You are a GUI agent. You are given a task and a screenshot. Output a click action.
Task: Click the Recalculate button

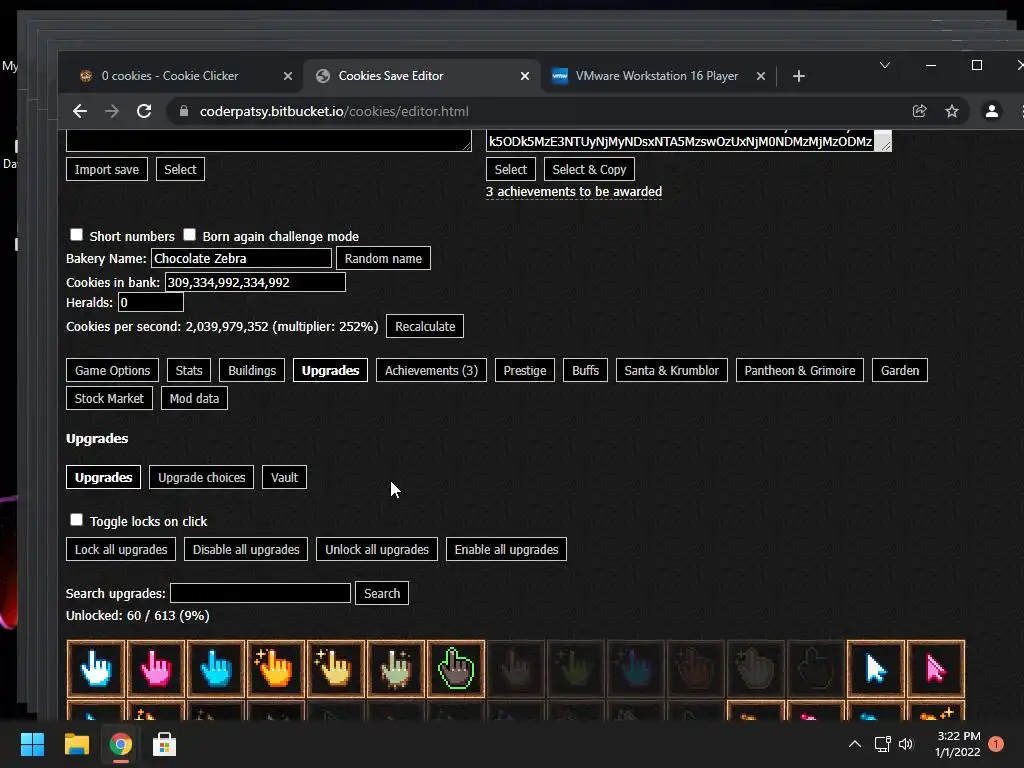(425, 326)
